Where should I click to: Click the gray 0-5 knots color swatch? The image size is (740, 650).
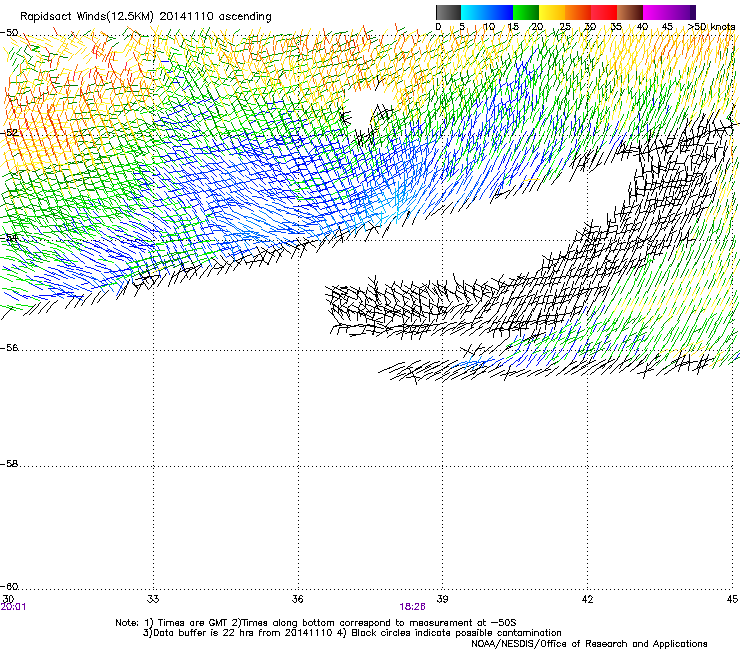pyautogui.click(x=448, y=12)
